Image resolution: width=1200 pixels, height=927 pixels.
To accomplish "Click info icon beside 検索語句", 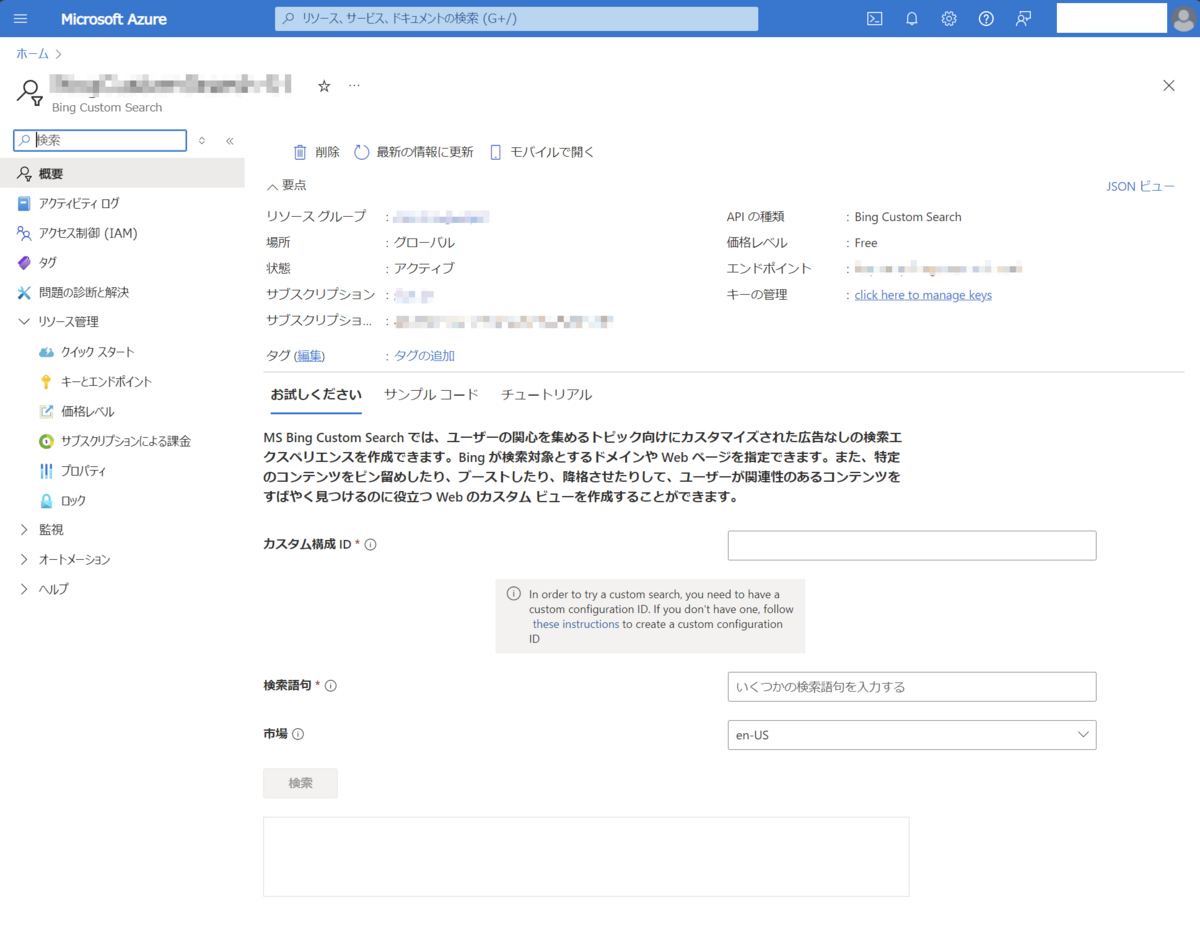I will tap(331, 686).
